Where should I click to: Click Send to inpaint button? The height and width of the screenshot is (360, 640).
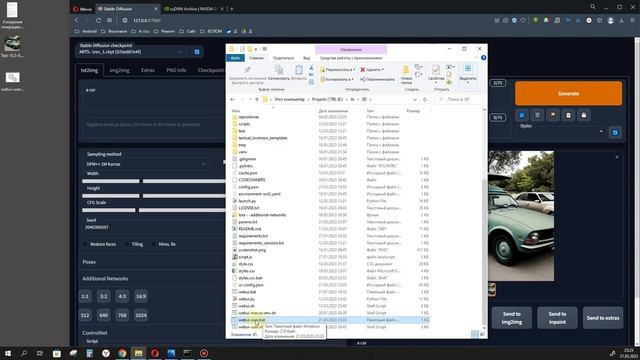[557, 318]
